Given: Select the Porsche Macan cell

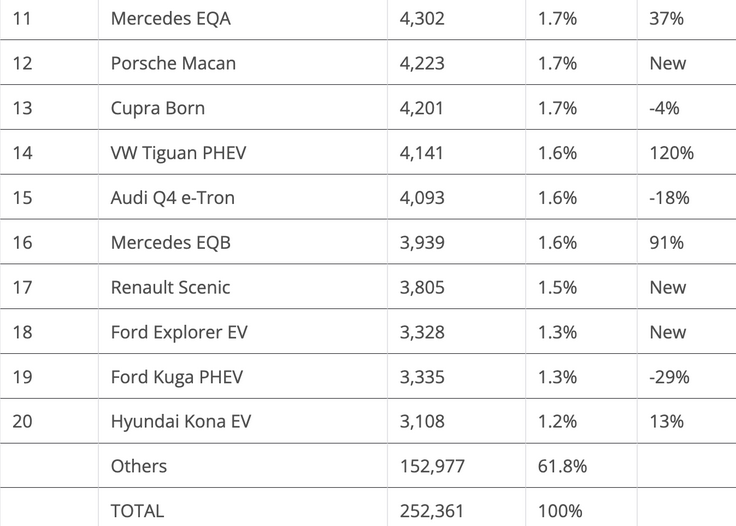Looking at the screenshot, I should [173, 63].
